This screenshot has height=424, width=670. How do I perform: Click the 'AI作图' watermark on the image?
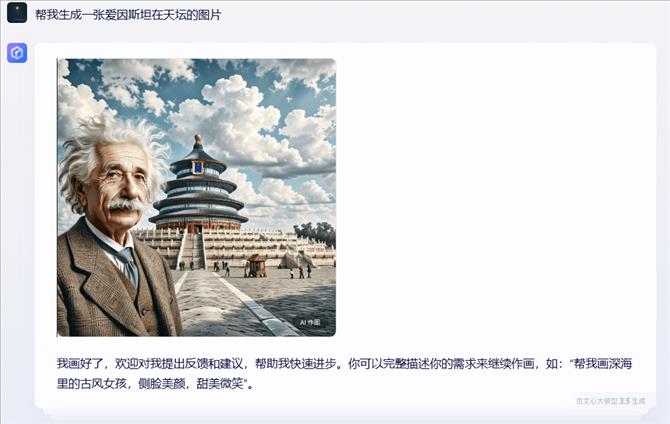[310, 322]
